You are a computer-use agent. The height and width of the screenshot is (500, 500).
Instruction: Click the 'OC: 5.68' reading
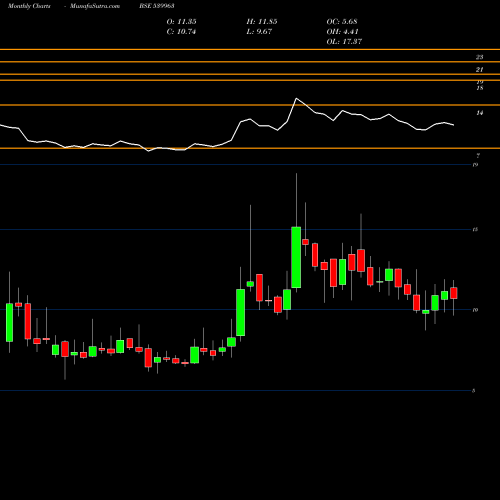(x=342, y=22)
